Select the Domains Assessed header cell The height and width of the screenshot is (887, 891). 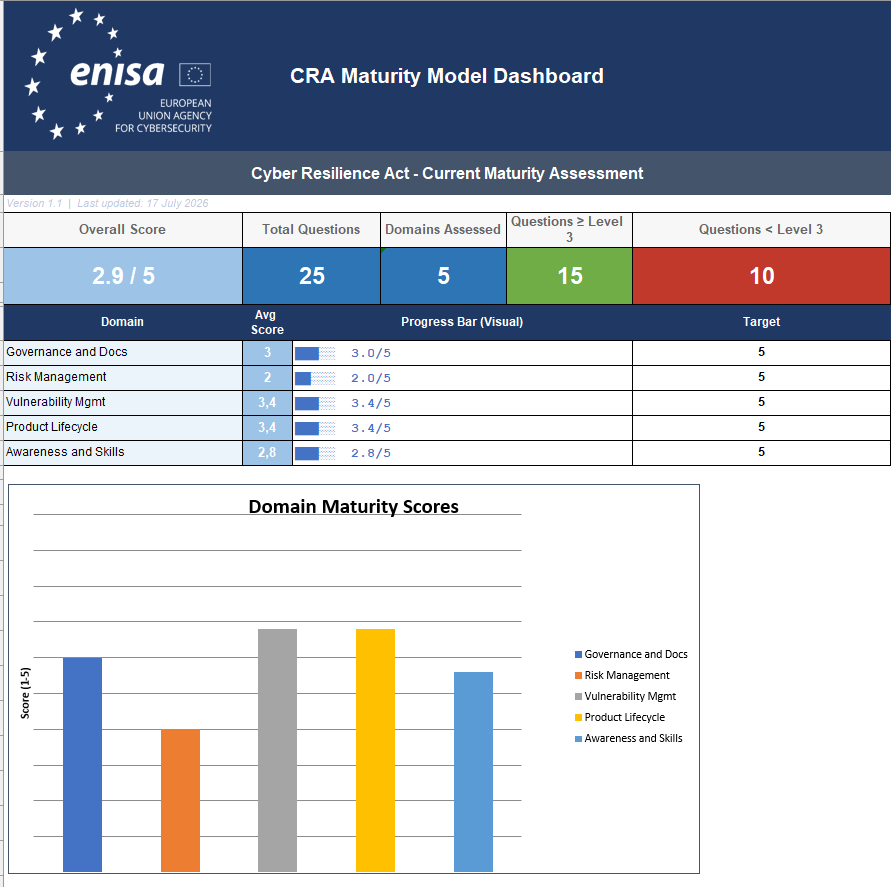point(443,230)
